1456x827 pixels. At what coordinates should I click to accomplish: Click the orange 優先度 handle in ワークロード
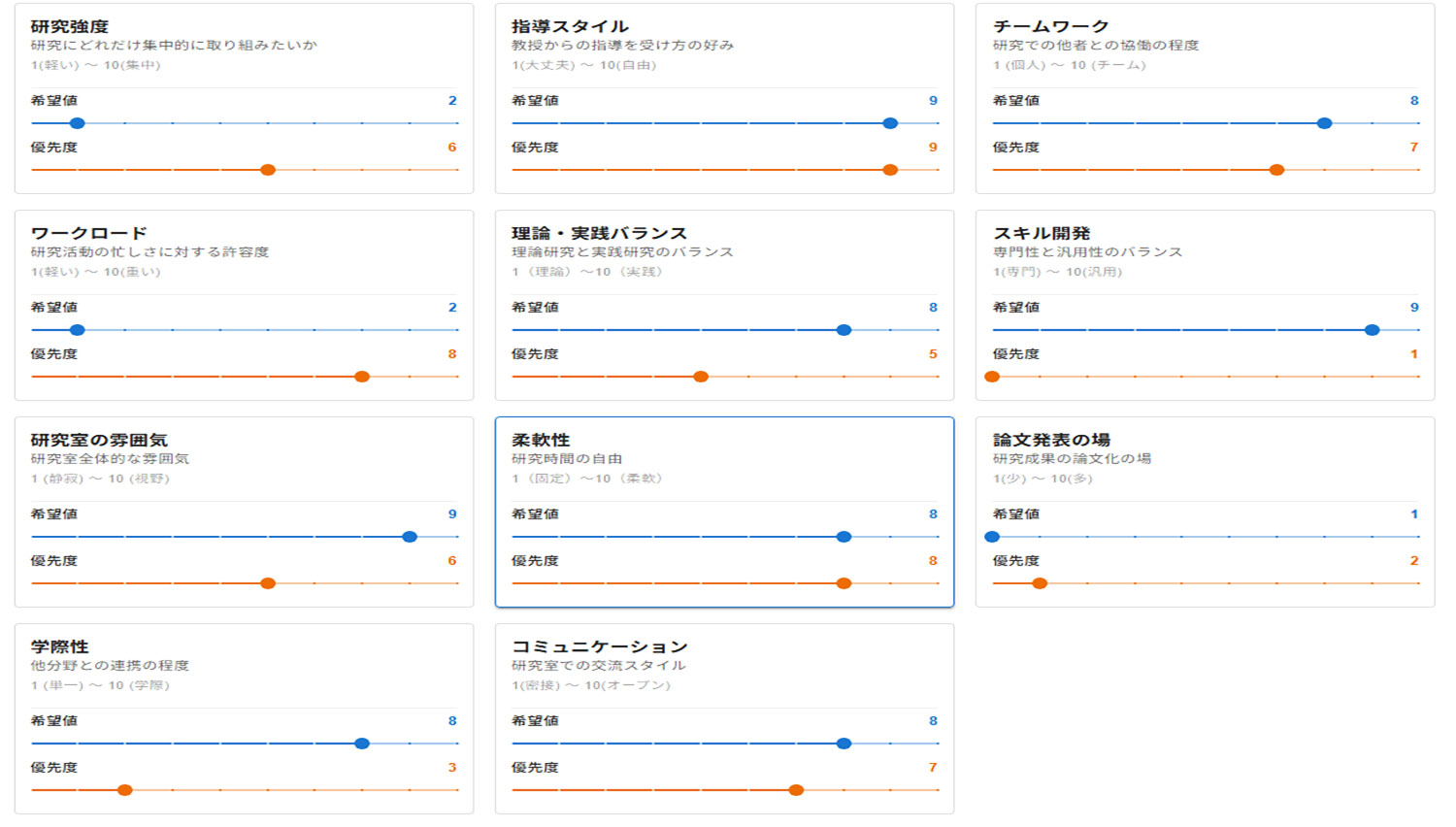click(362, 377)
